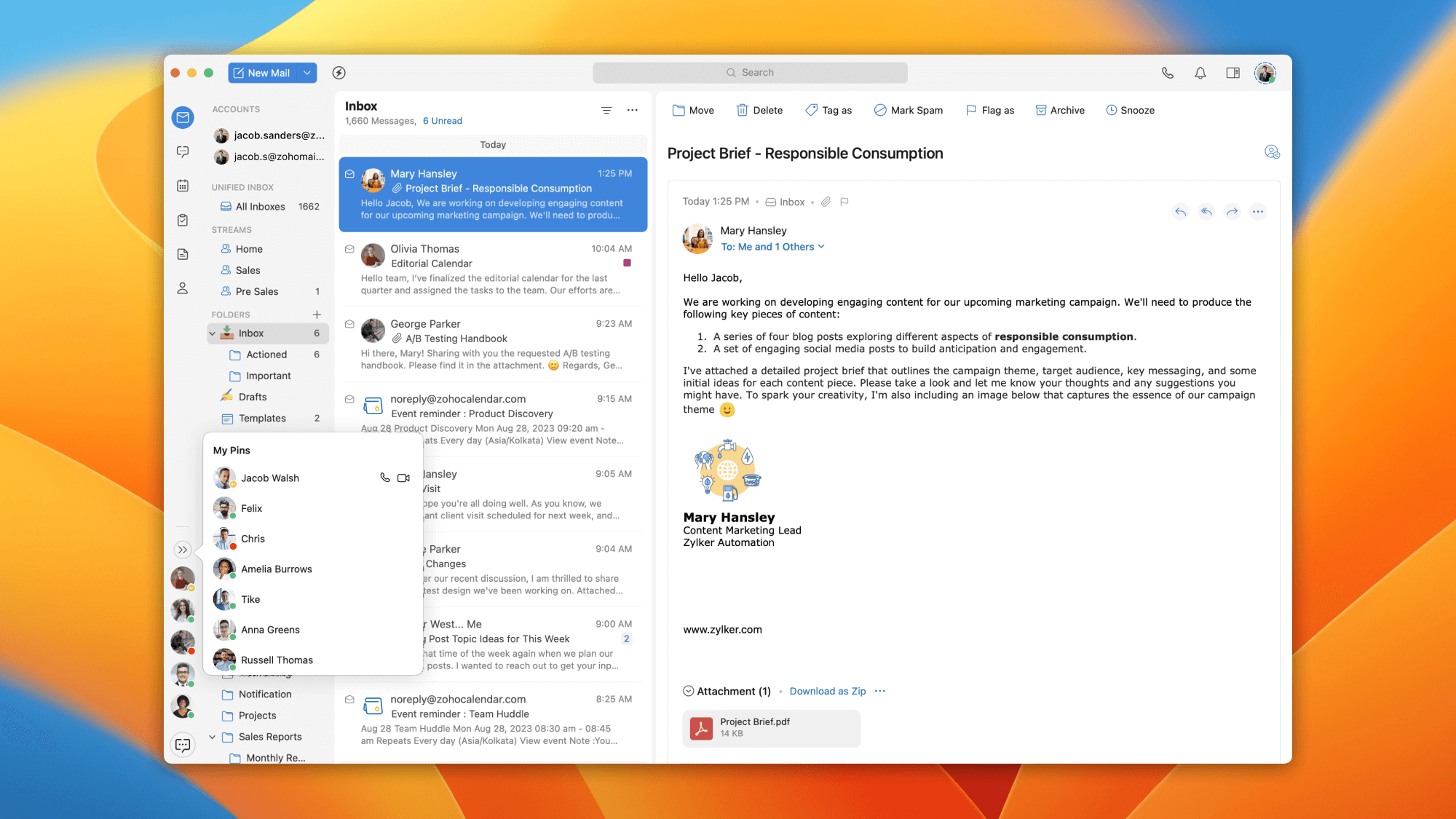
Task: Click the magenta tag on Editorial Calendar email
Action: pyautogui.click(x=627, y=263)
